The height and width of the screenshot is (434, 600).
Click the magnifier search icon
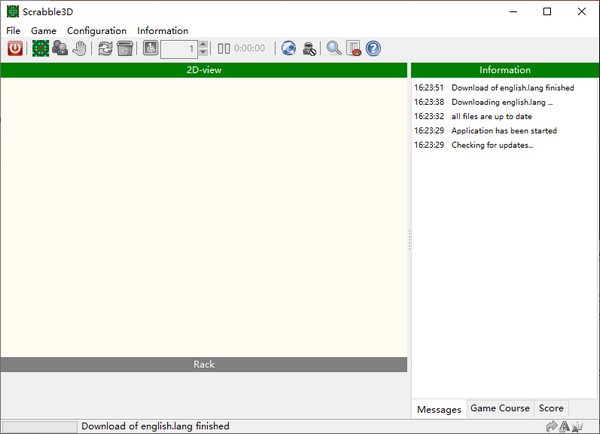pyautogui.click(x=334, y=48)
